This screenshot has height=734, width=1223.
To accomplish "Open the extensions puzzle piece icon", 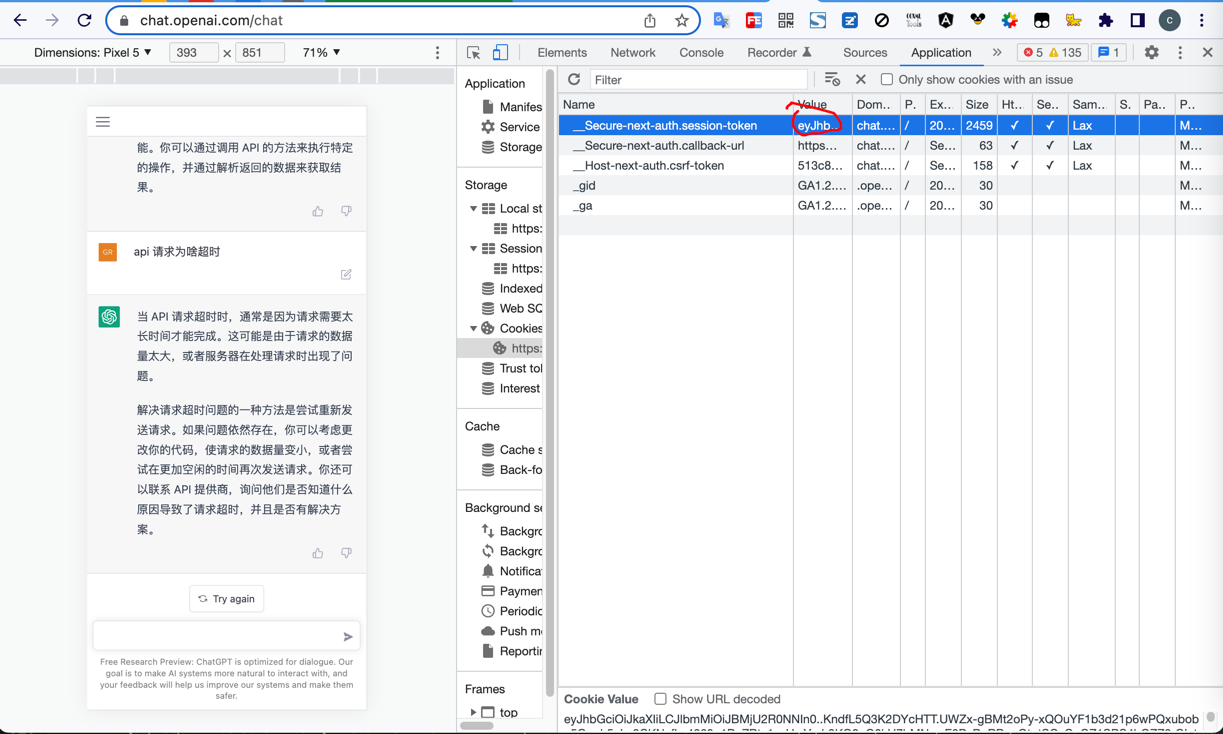I will click(x=1106, y=20).
